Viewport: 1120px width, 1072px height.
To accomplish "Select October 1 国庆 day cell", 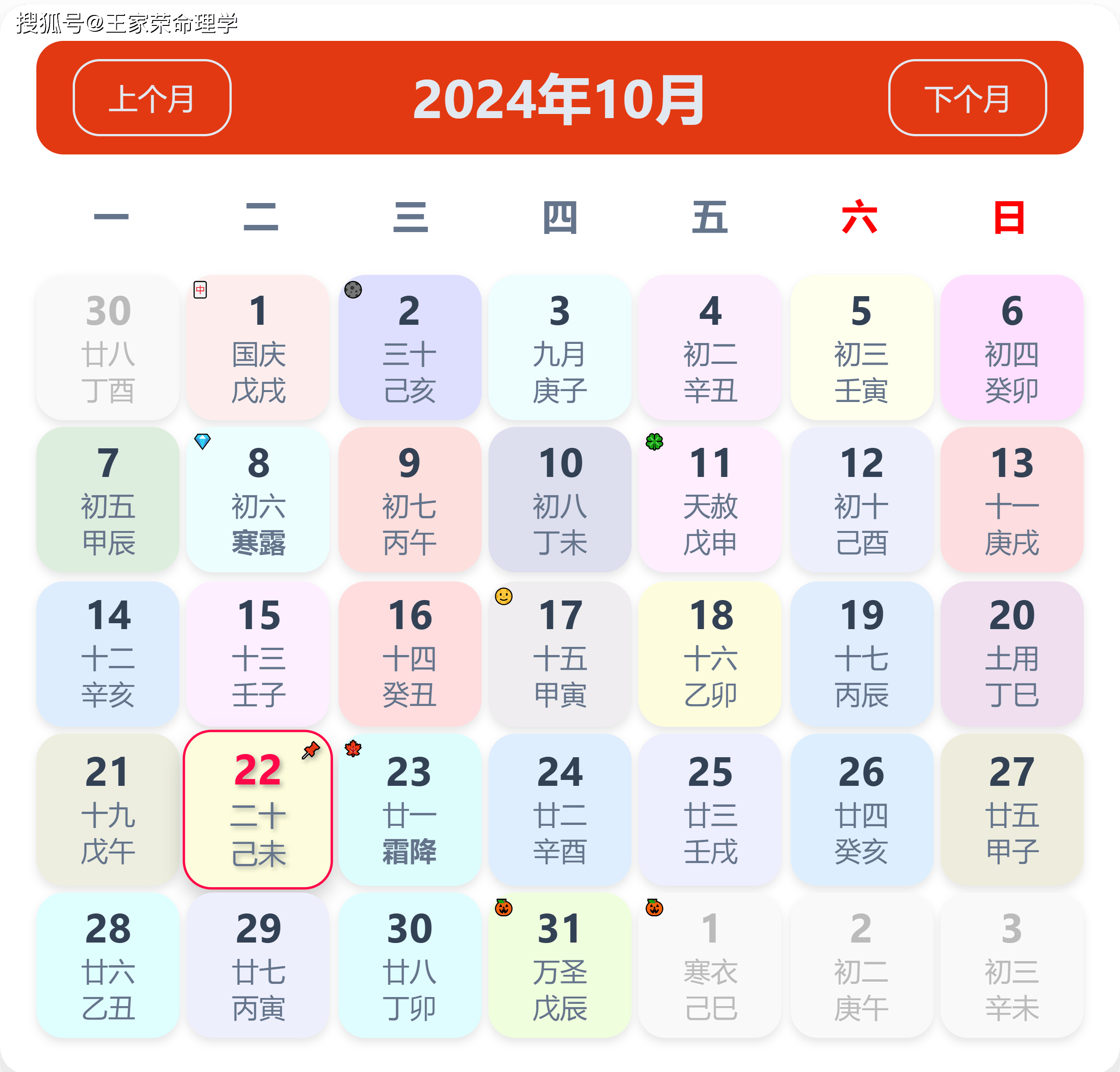I will point(258,348).
